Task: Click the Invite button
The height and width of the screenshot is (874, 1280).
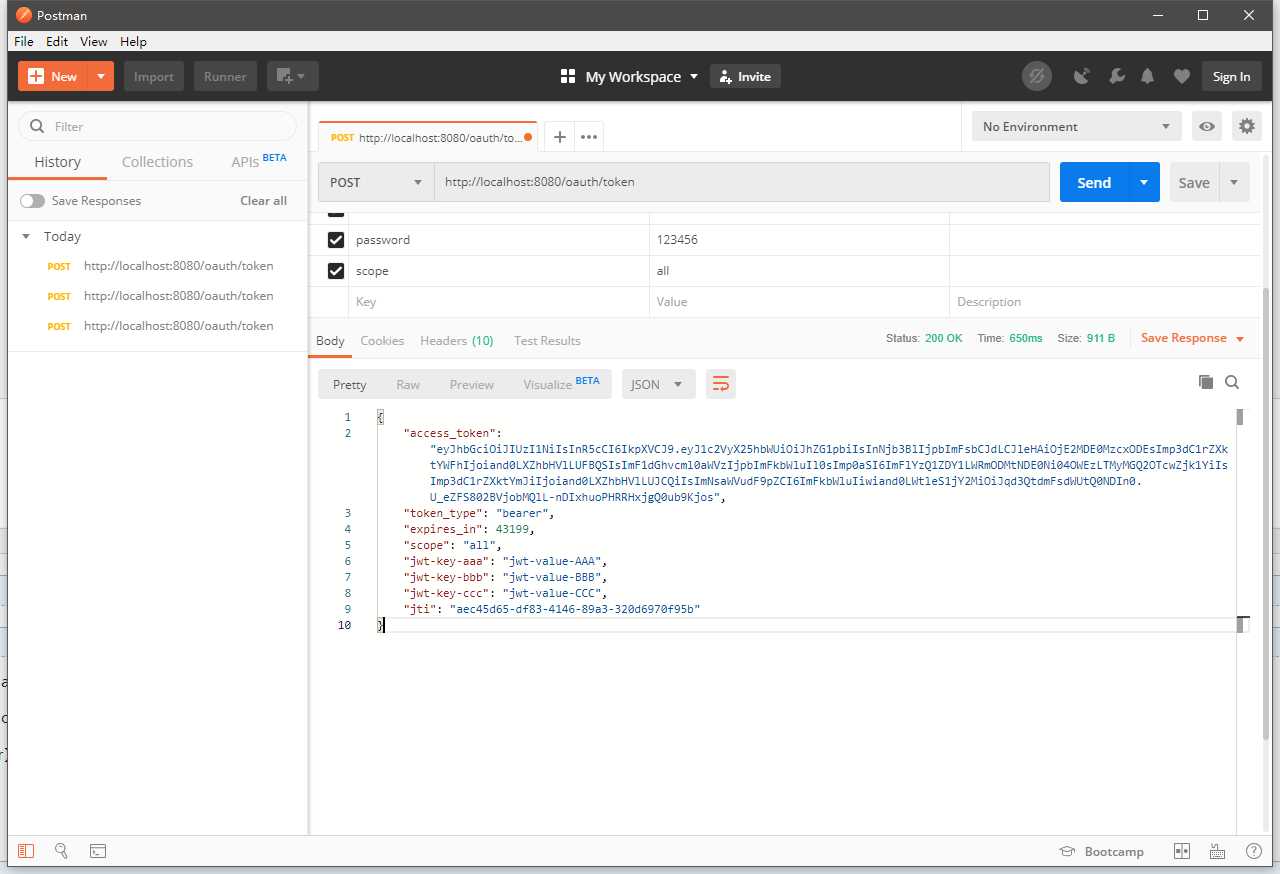Action: (x=745, y=76)
